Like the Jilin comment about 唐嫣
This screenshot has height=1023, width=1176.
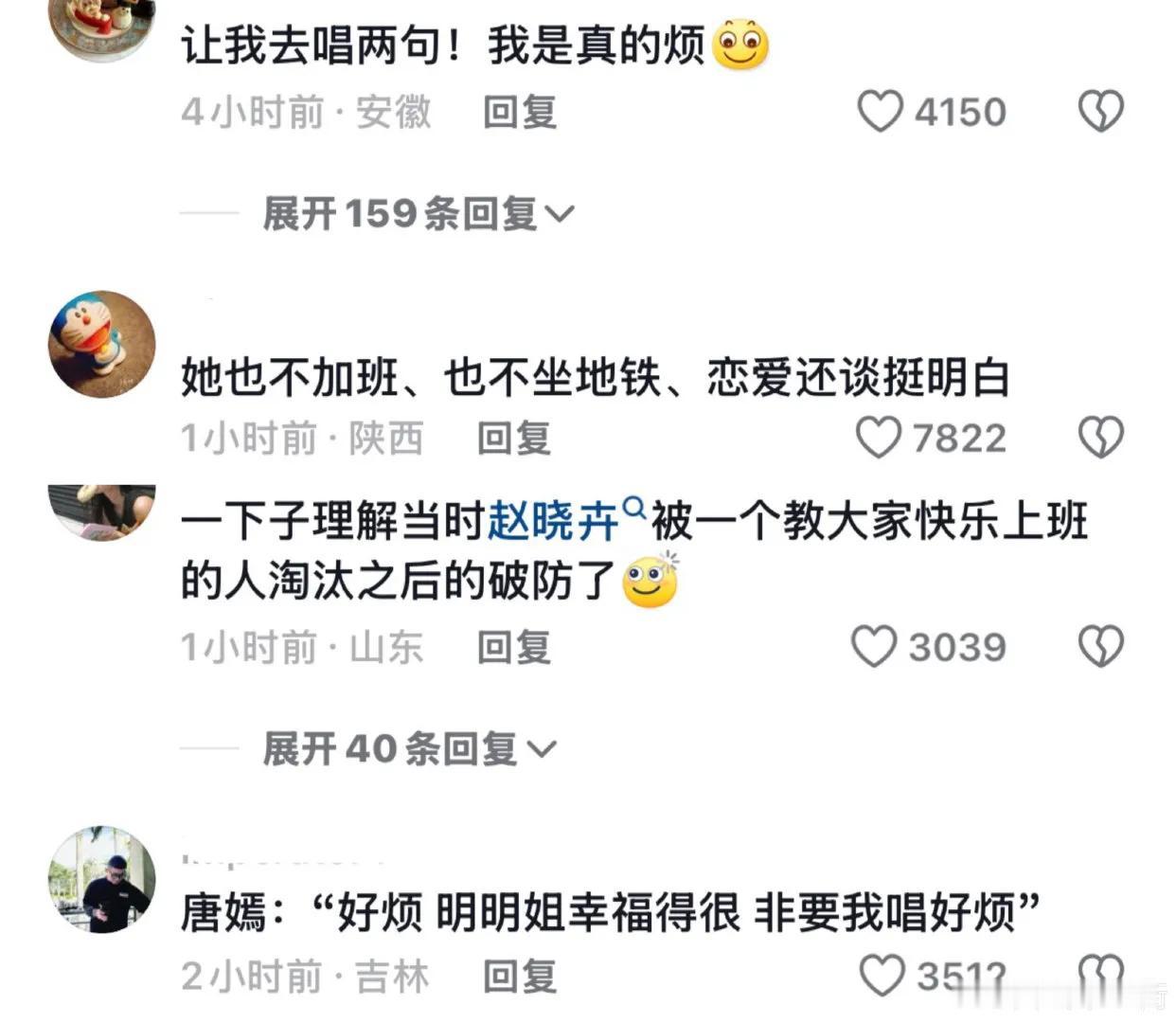pos(882,976)
